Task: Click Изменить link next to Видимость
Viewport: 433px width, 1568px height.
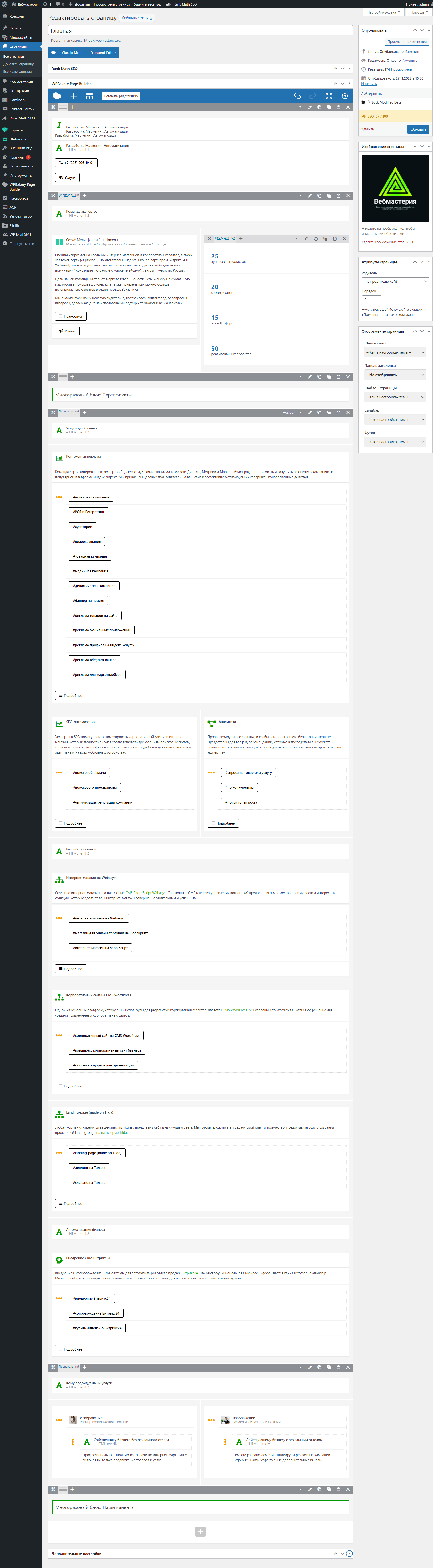Action: point(409,60)
